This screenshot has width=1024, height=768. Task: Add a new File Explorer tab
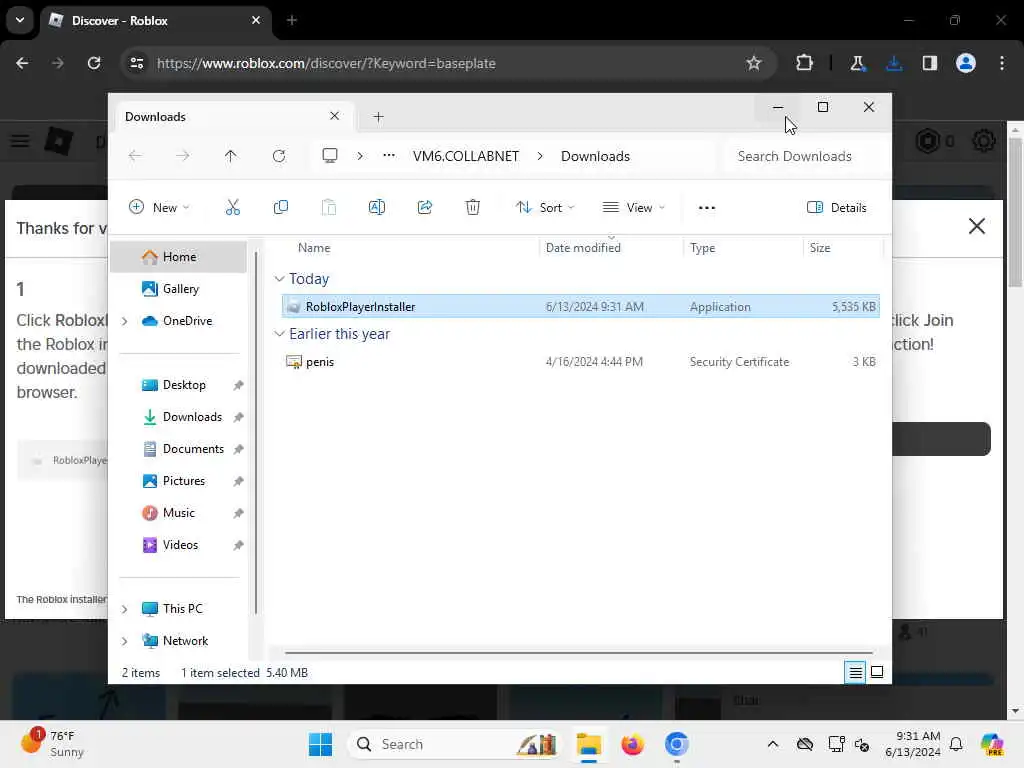click(x=378, y=117)
